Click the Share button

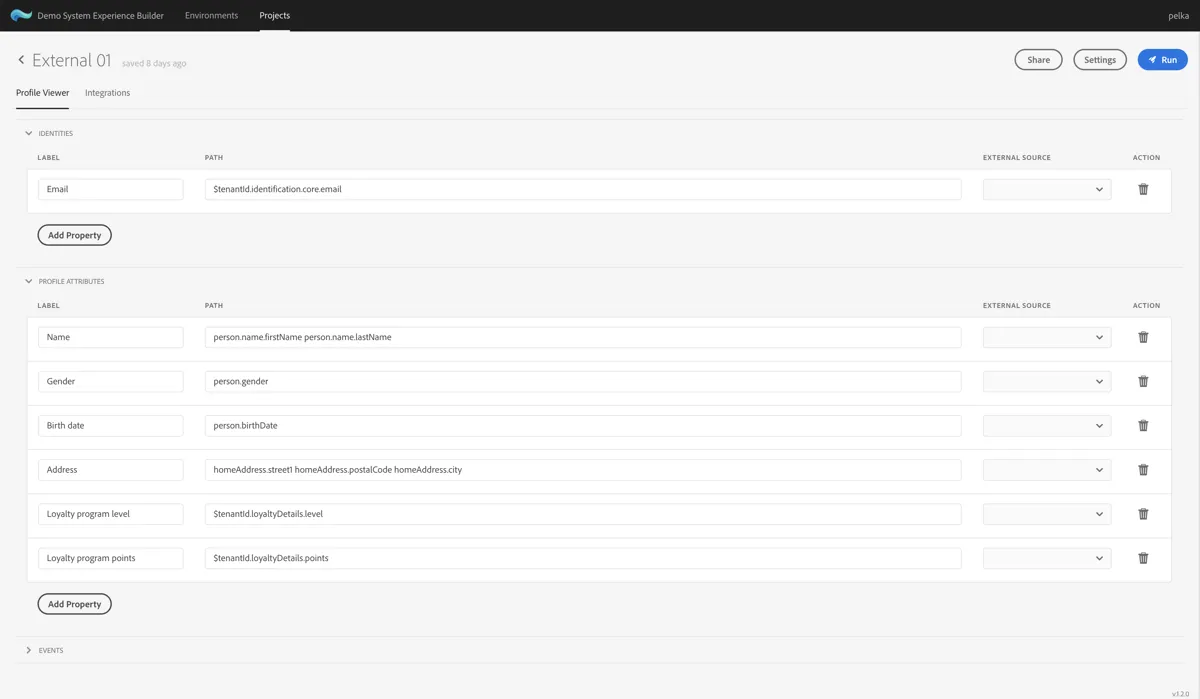(1038, 60)
